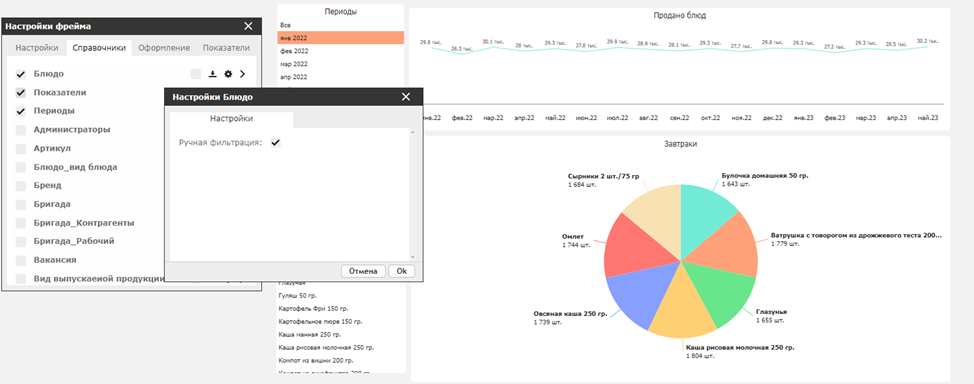Screen dimensions: 974x384
Task: Click the май.23 axis label
Action: [x=928, y=117]
